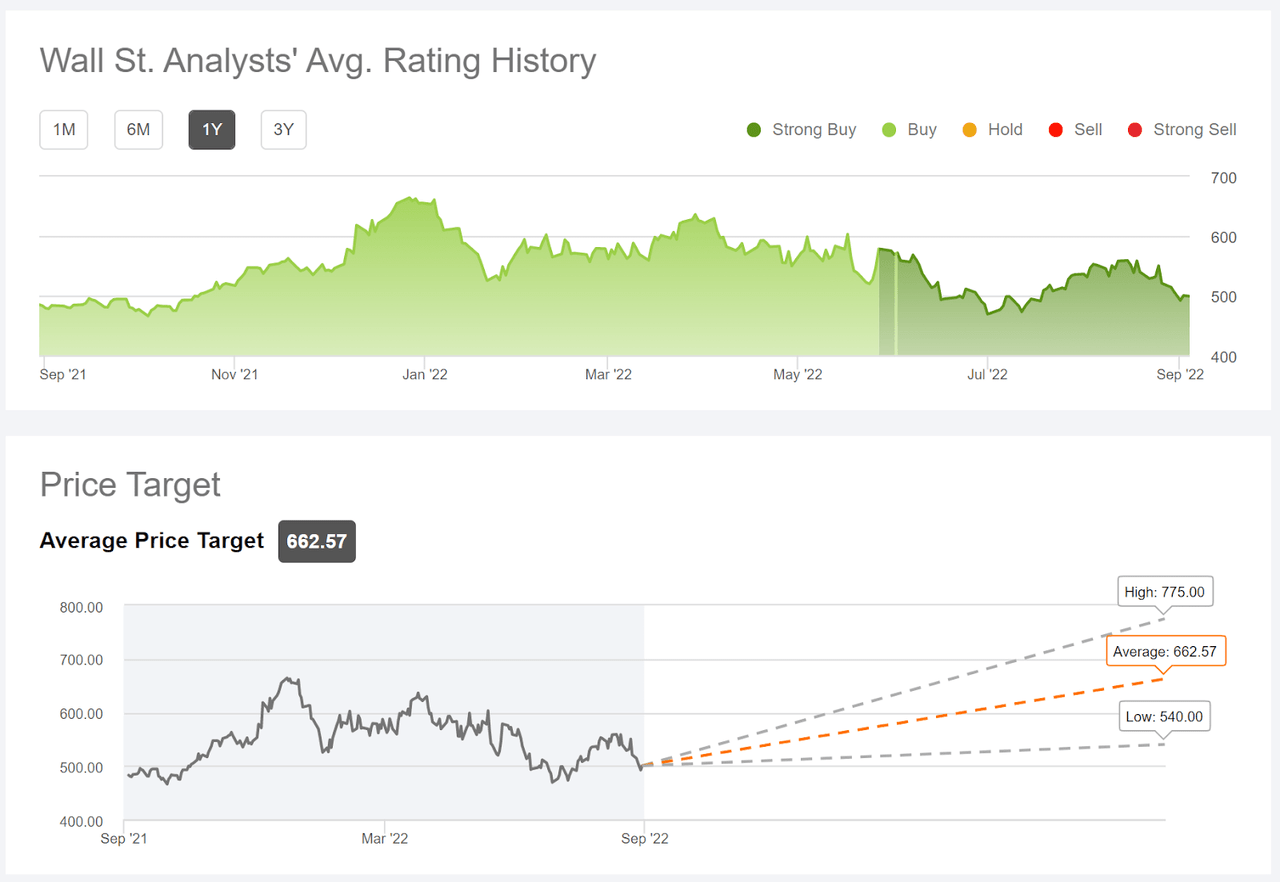Click the Sep '21 label on rating chart
Image resolution: width=1280 pixels, height=882 pixels.
point(64,374)
